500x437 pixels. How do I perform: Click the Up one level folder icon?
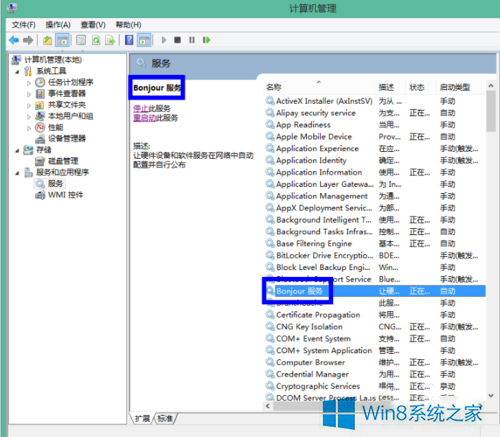point(47,40)
